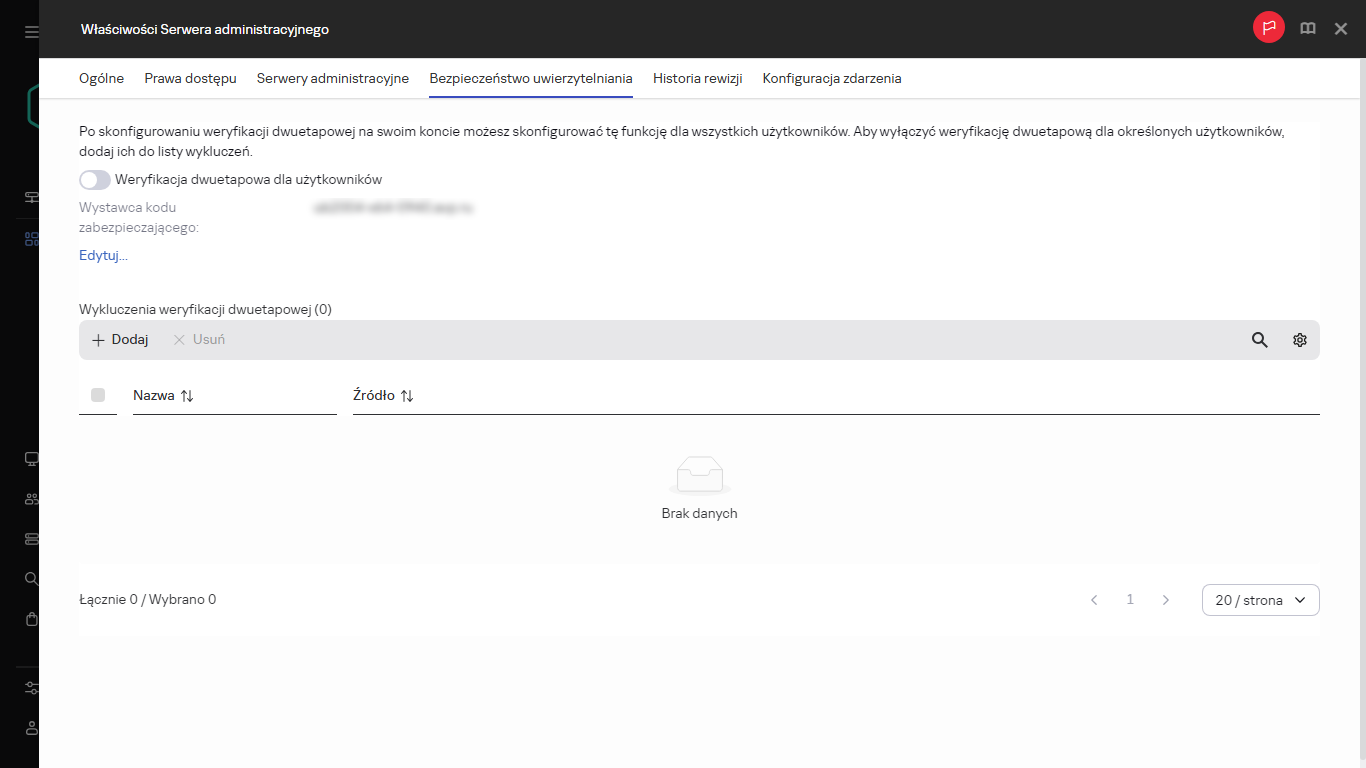Go to next page arrow
Image resolution: width=1366 pixels, height=768 pixels.
click(1165, 600)
